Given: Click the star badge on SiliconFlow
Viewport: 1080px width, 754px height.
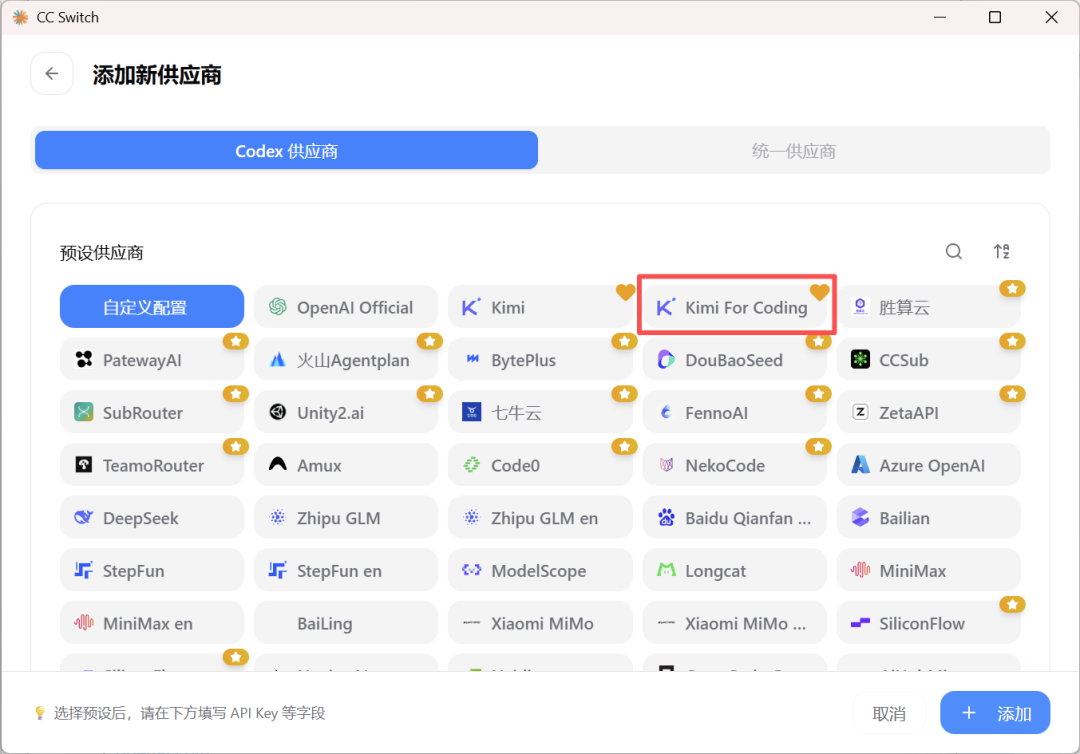Looking at the screenshot, I should 1012,605.
